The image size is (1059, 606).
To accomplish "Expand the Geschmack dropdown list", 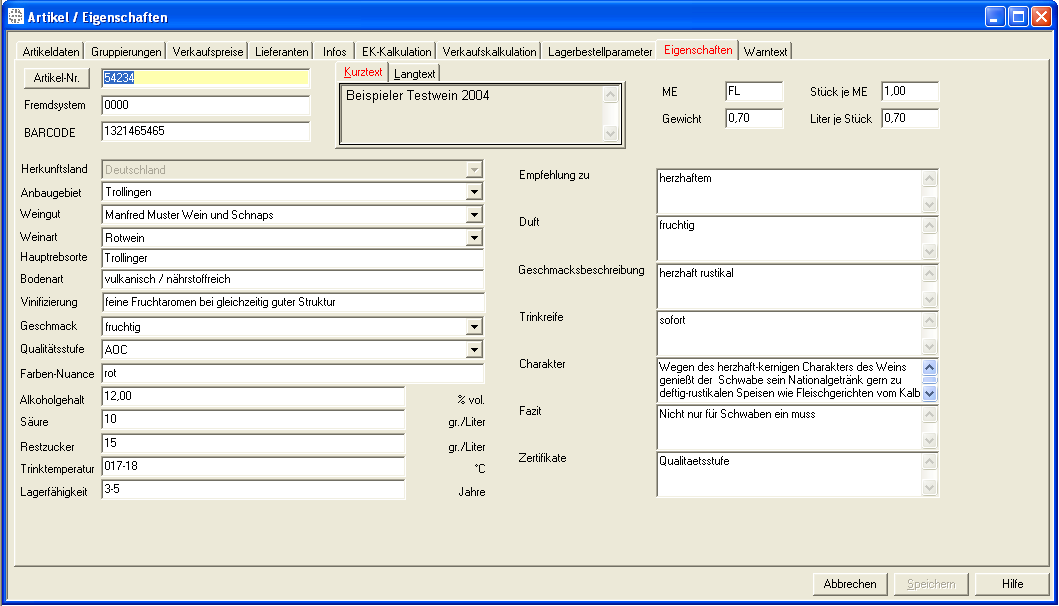I will (474, 327).
